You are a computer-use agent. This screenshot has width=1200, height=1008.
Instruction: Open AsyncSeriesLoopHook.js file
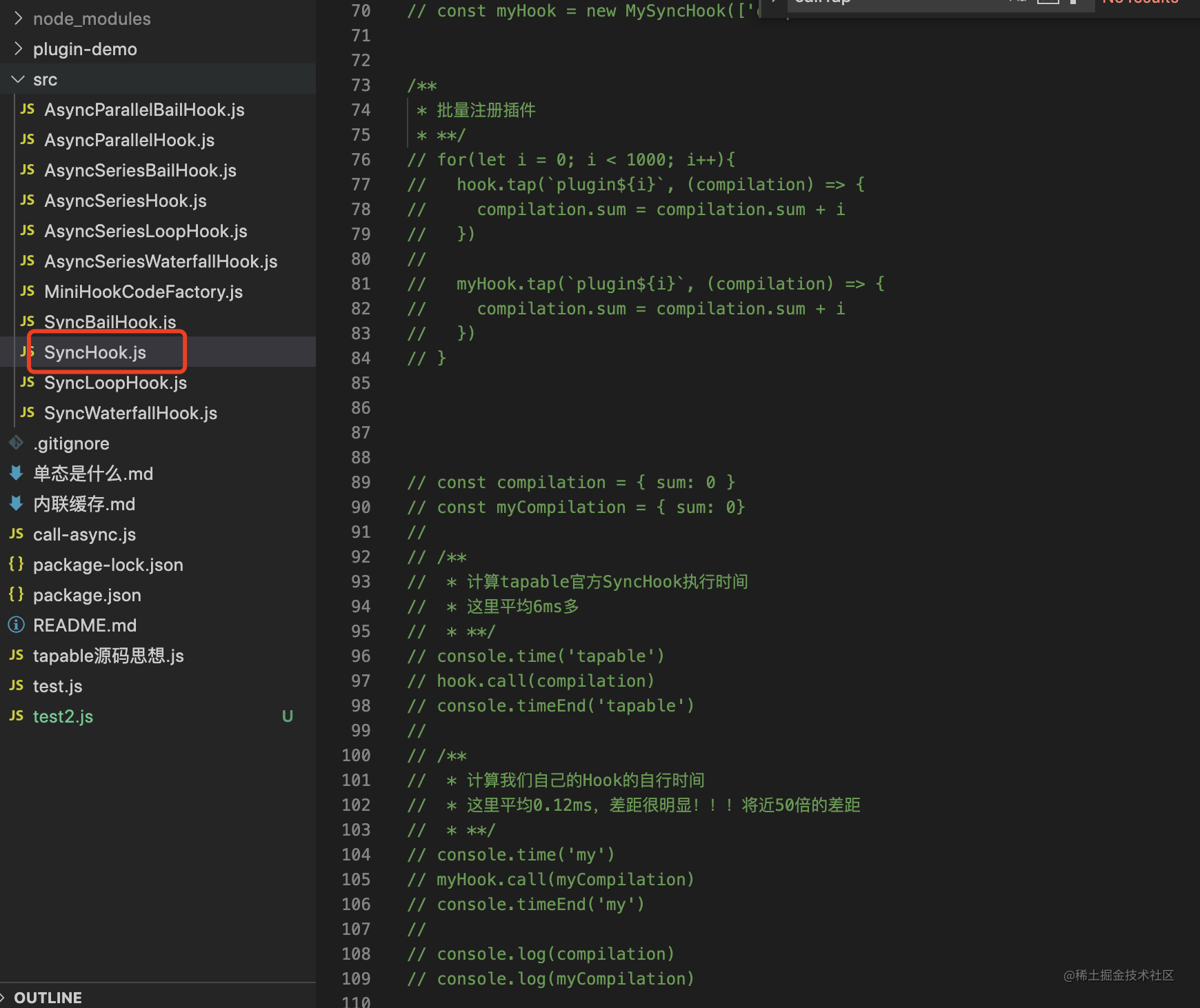[x=146, y=231]
